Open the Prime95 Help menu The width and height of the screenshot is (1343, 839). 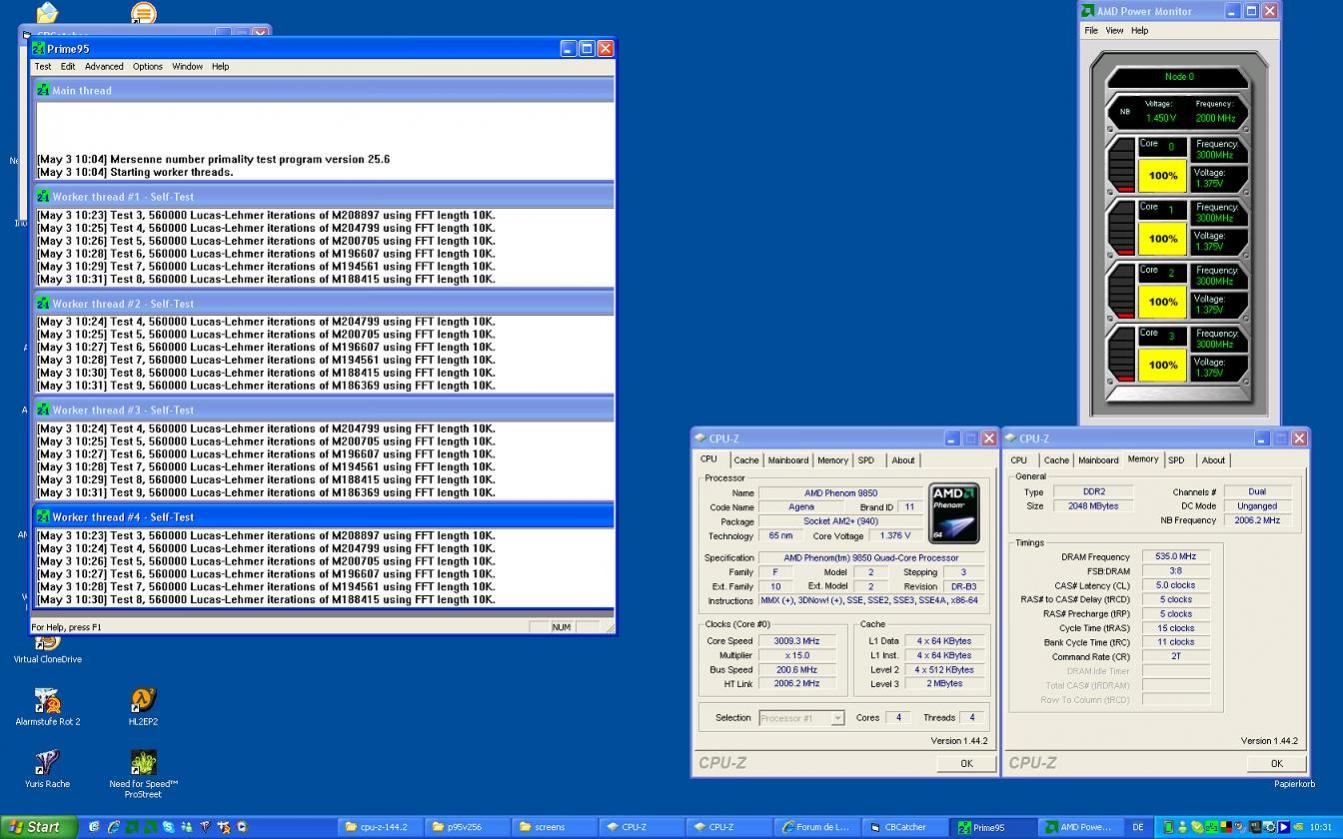(220, 67)
